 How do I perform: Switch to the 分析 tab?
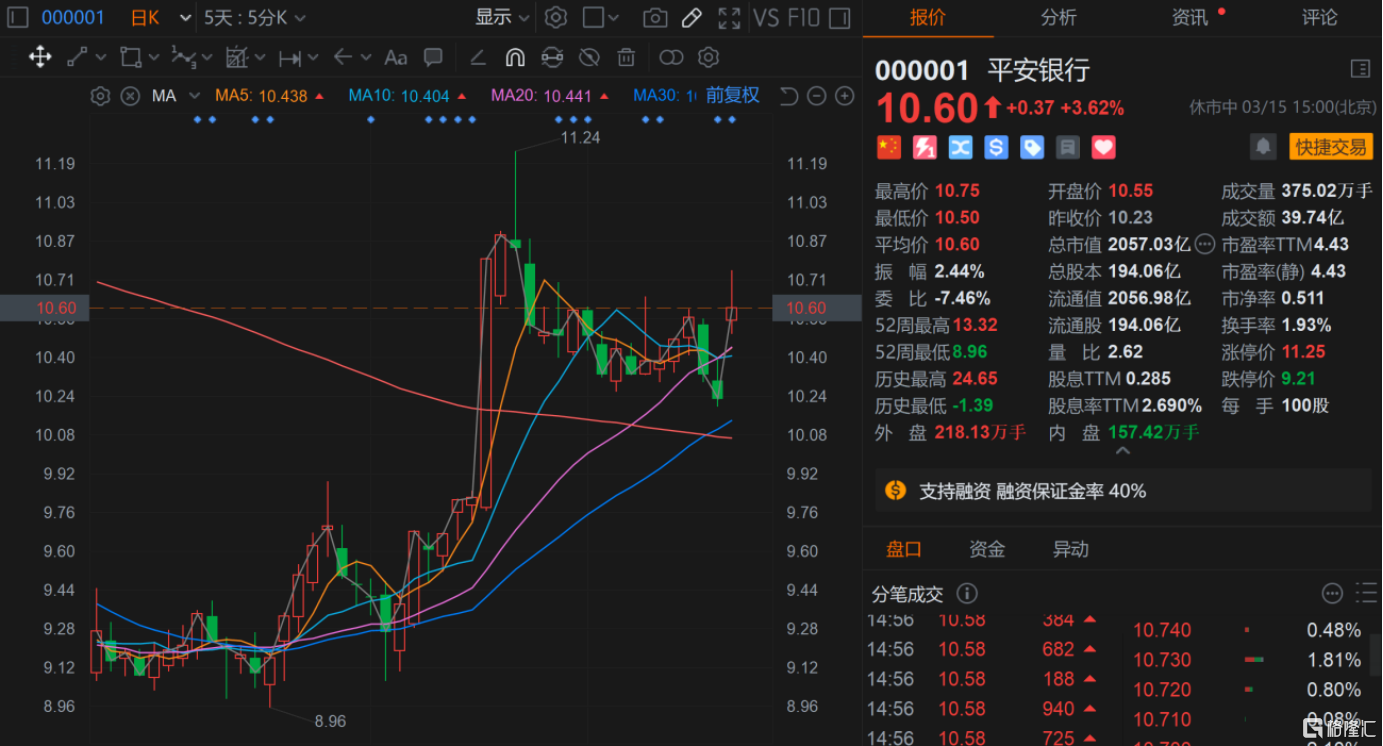pos(1059,17)
